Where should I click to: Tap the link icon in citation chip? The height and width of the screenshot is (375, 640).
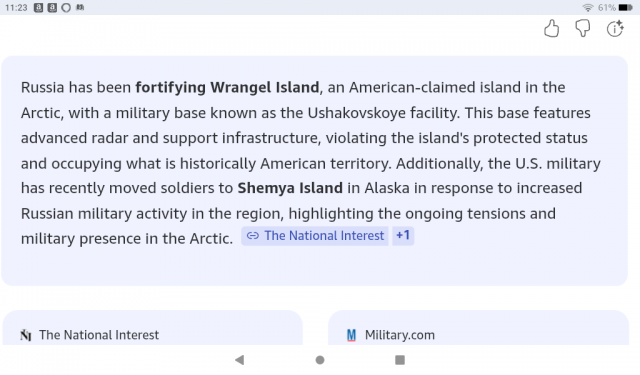click(253, 236)
